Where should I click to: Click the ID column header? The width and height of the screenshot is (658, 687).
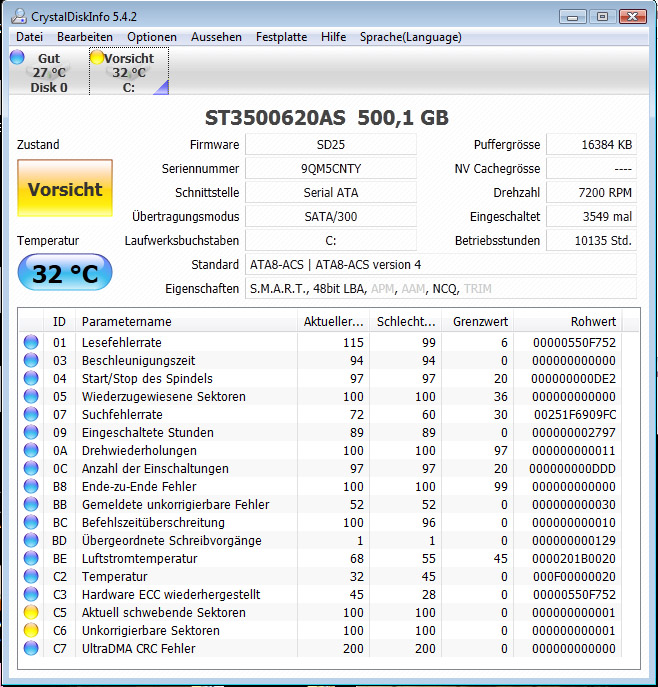59,322
